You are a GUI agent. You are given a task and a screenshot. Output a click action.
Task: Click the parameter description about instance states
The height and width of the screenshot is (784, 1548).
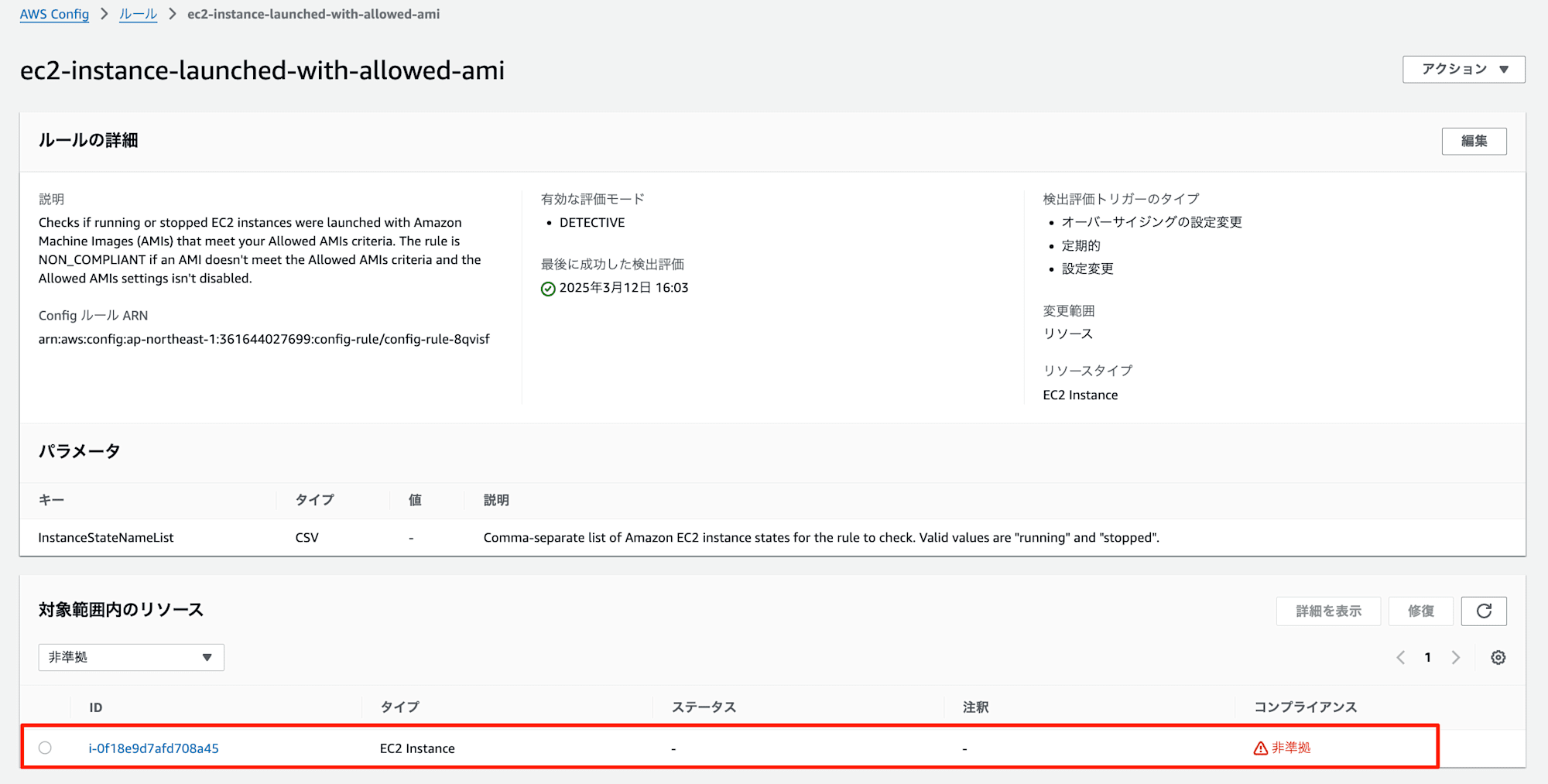(x=821, y=538)
